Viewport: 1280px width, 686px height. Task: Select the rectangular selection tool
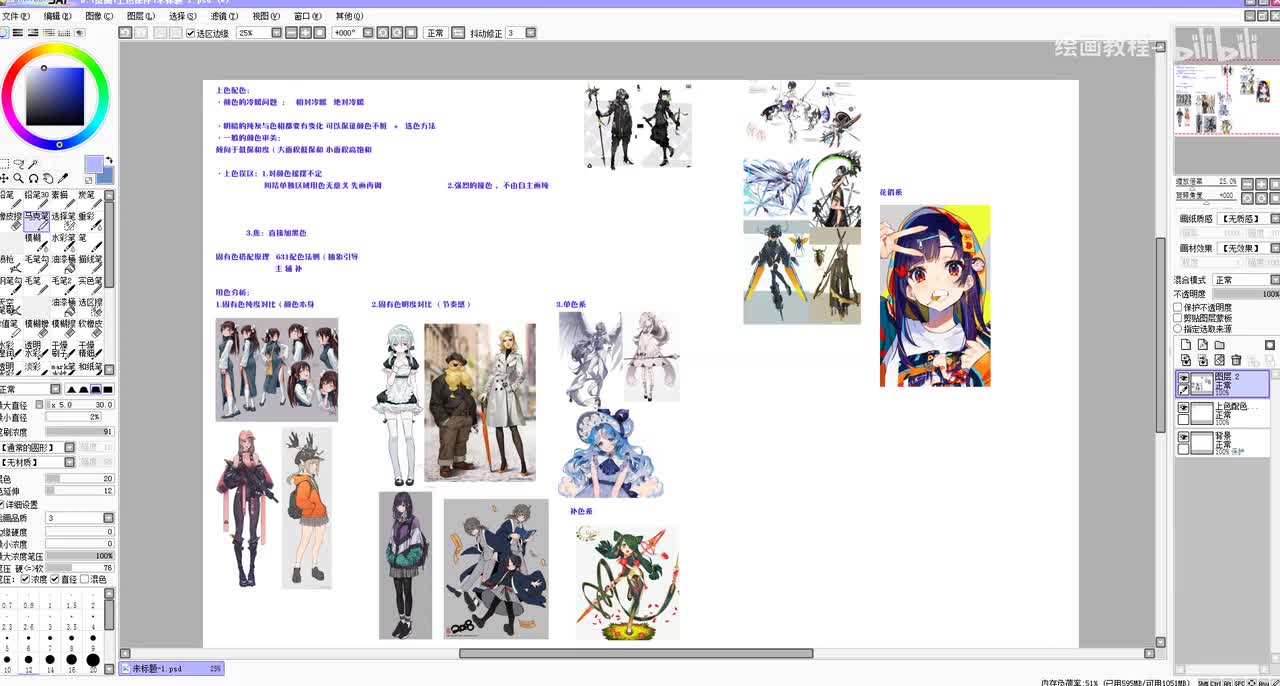tap(4, 164)
